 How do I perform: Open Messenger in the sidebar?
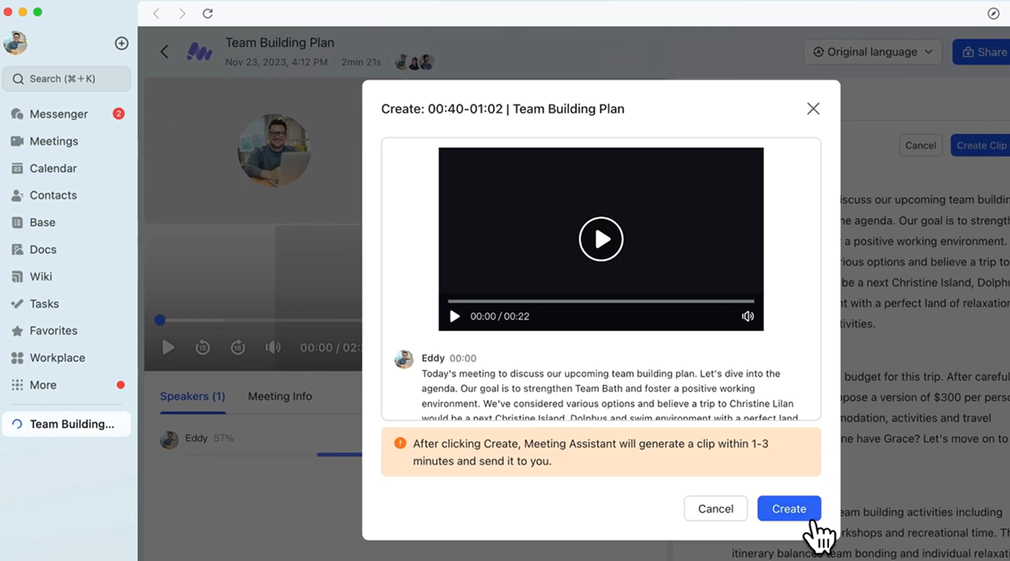point(58,114)
